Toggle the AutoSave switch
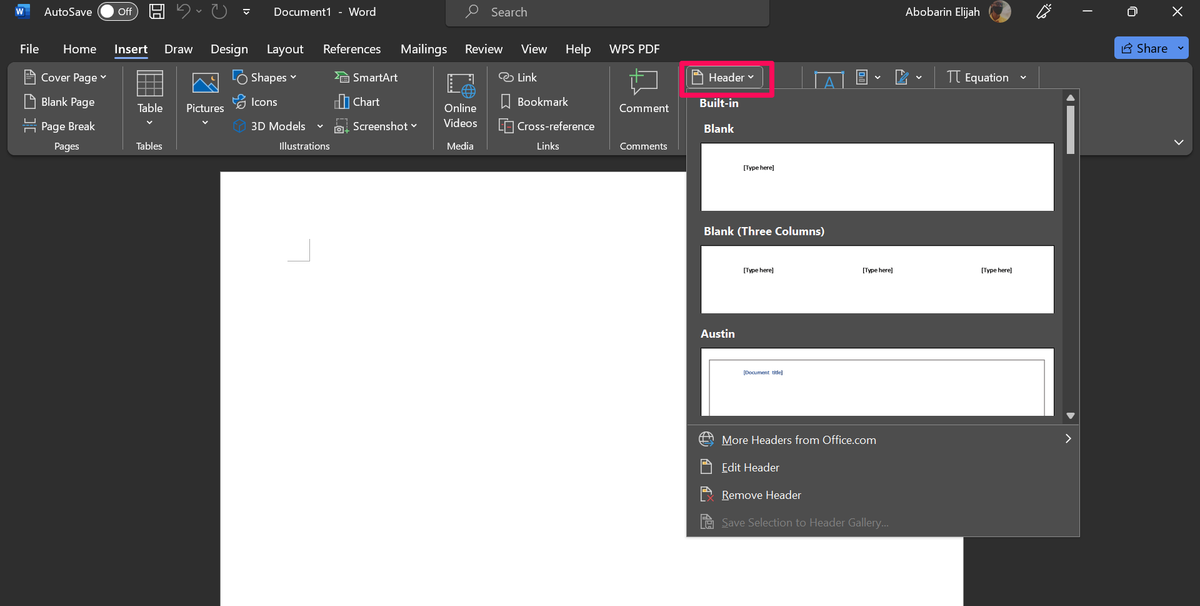1200x606 pixels. [x=118, y=12]
